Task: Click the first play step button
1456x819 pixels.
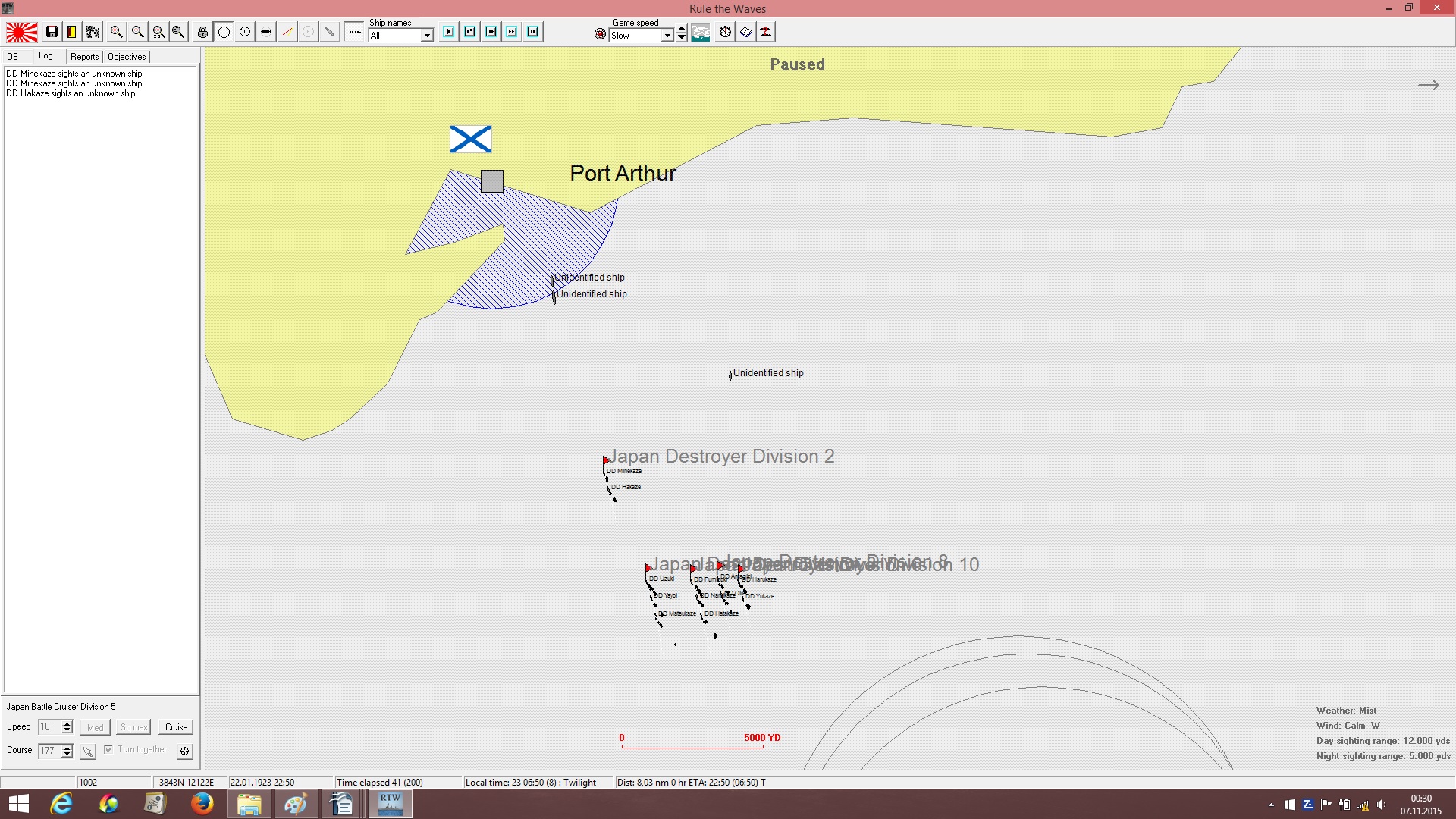Action: (x=449, y=32)
